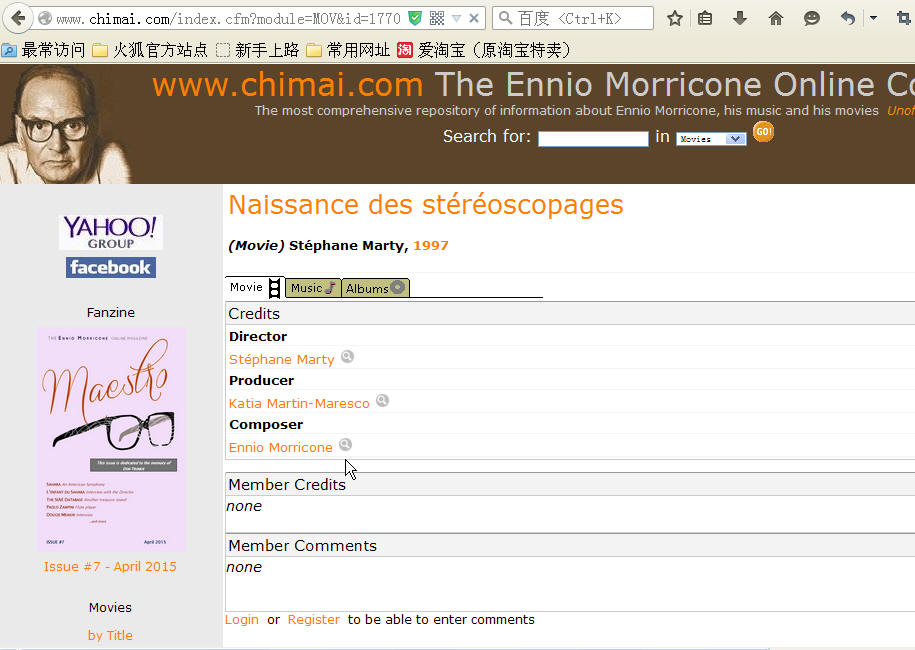Screen dimensions: 915x650
Task: Open the Movies search category dropdown
Action: point(711,139)
